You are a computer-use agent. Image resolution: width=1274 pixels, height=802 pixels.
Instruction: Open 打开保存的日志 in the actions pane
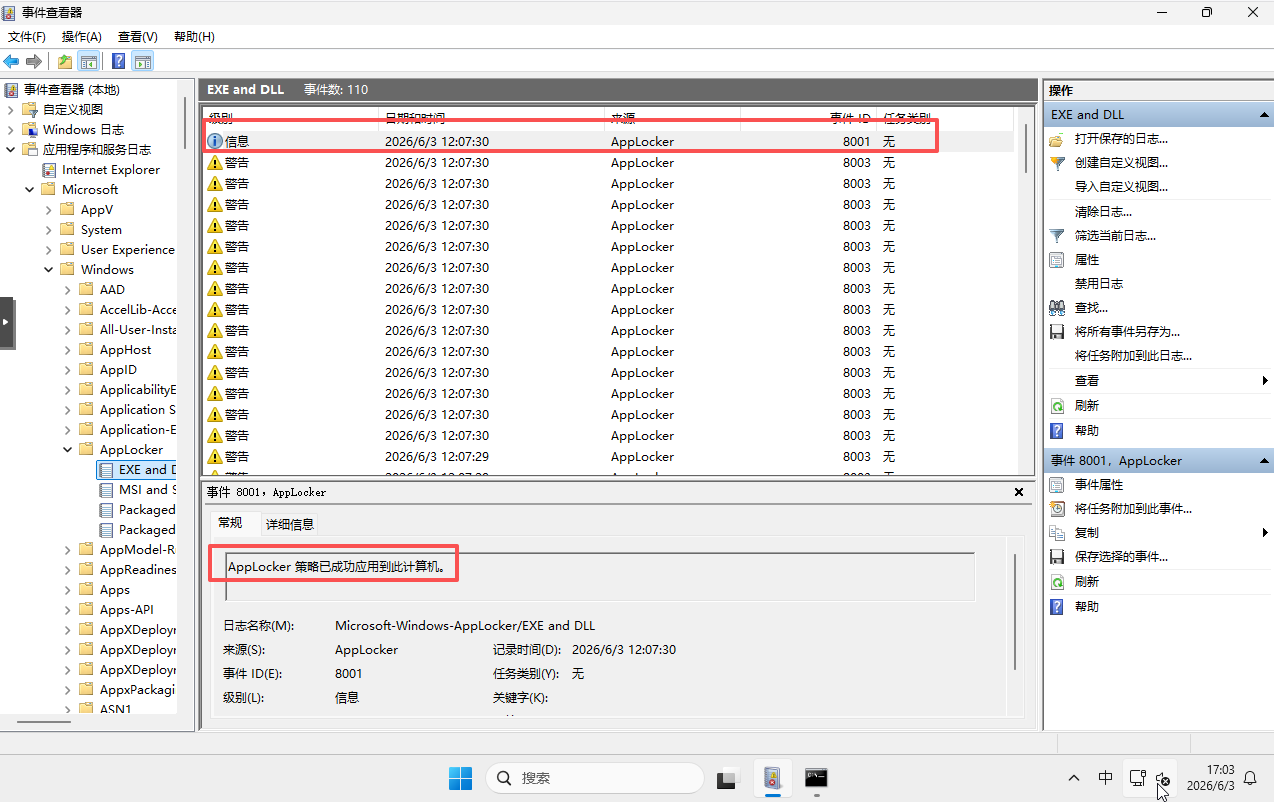click(1121, 139)
